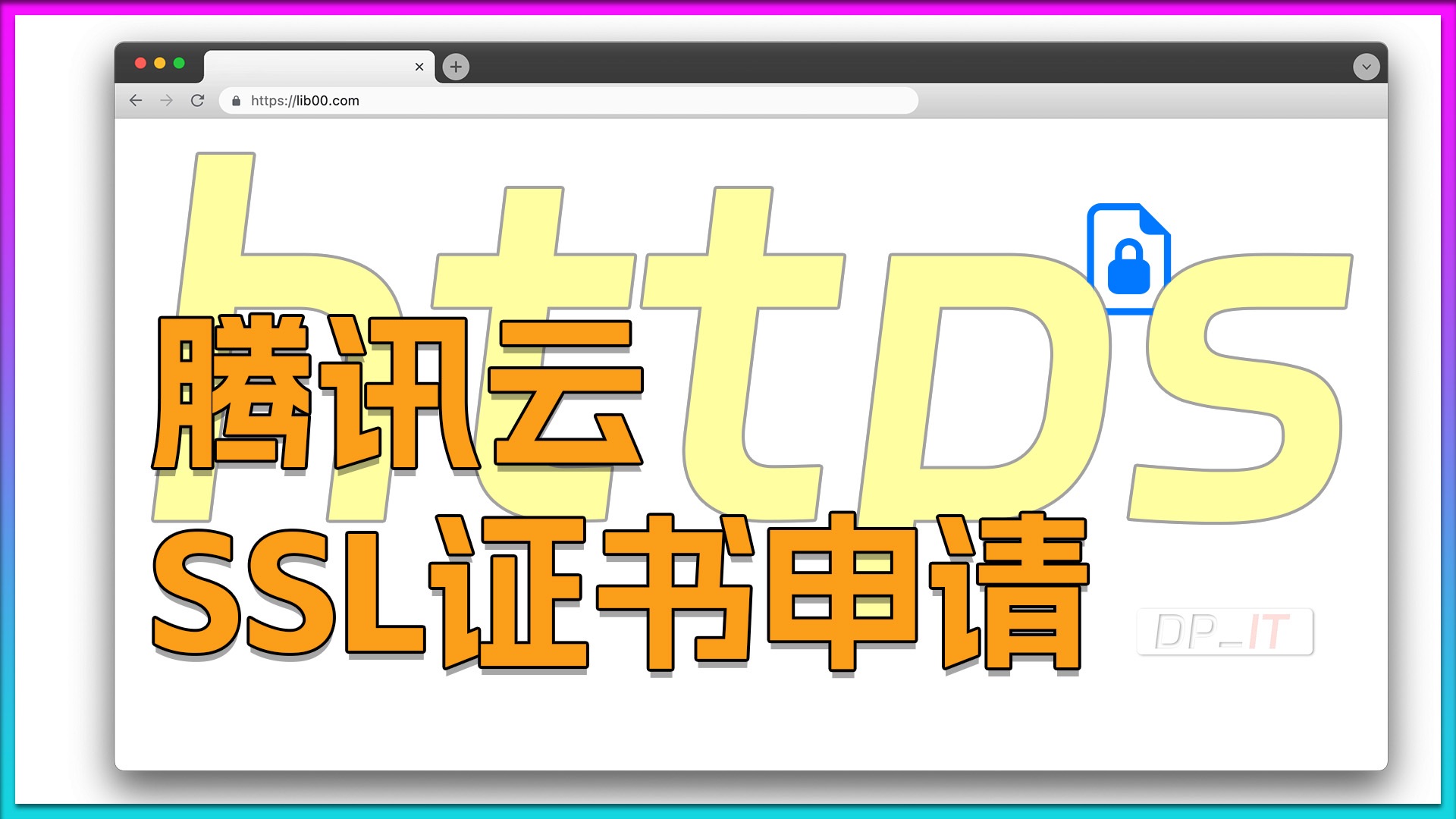Click the forward navigation arrow
Image resolution: width=1456 pixels, height=819 pixels.
[166, 100]
